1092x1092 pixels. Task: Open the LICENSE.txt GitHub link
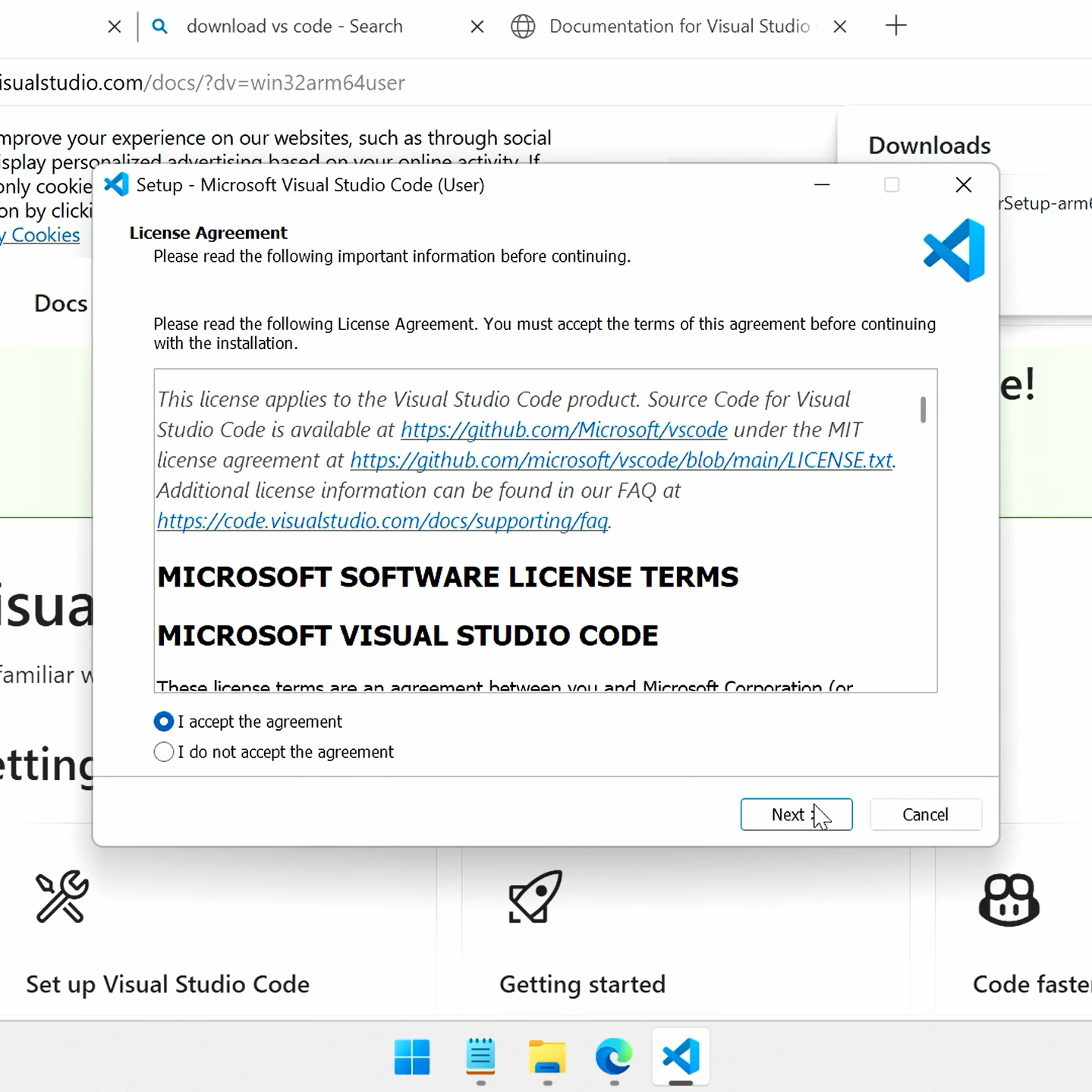621,461
